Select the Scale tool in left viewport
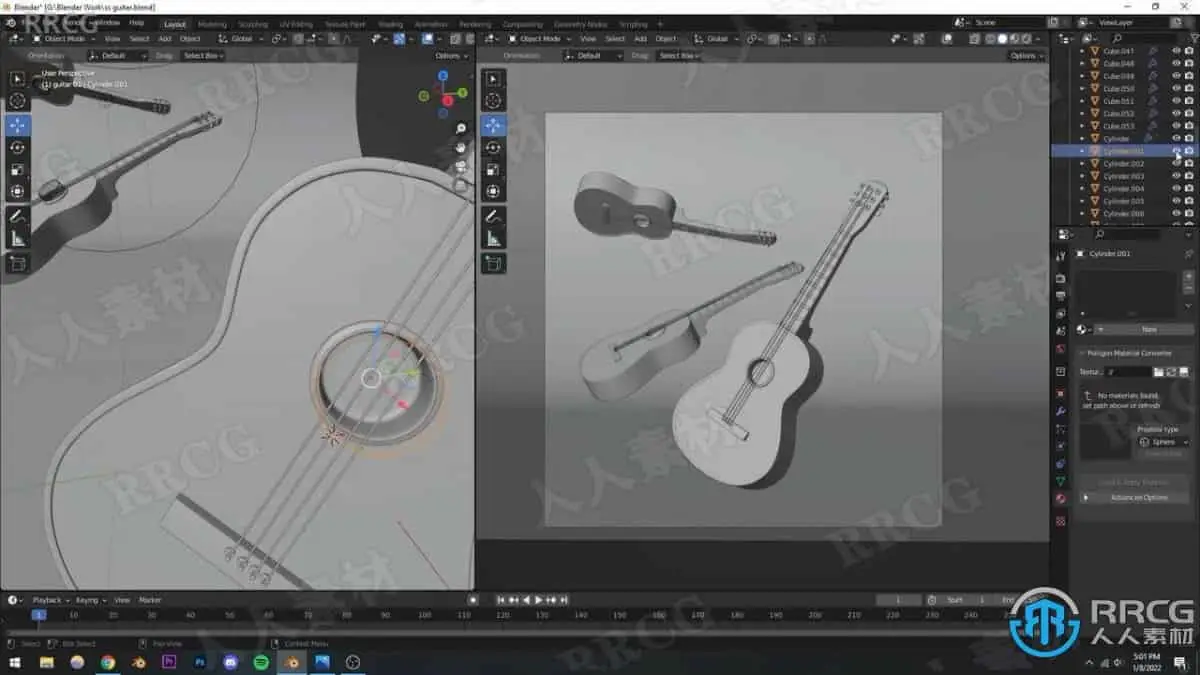The height and width of the screenshot is (675, 1200). (x=18, y=169)
